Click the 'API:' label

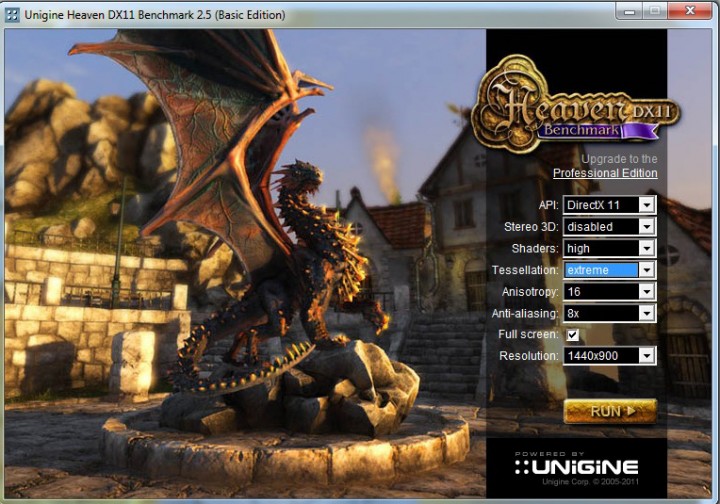548,205
